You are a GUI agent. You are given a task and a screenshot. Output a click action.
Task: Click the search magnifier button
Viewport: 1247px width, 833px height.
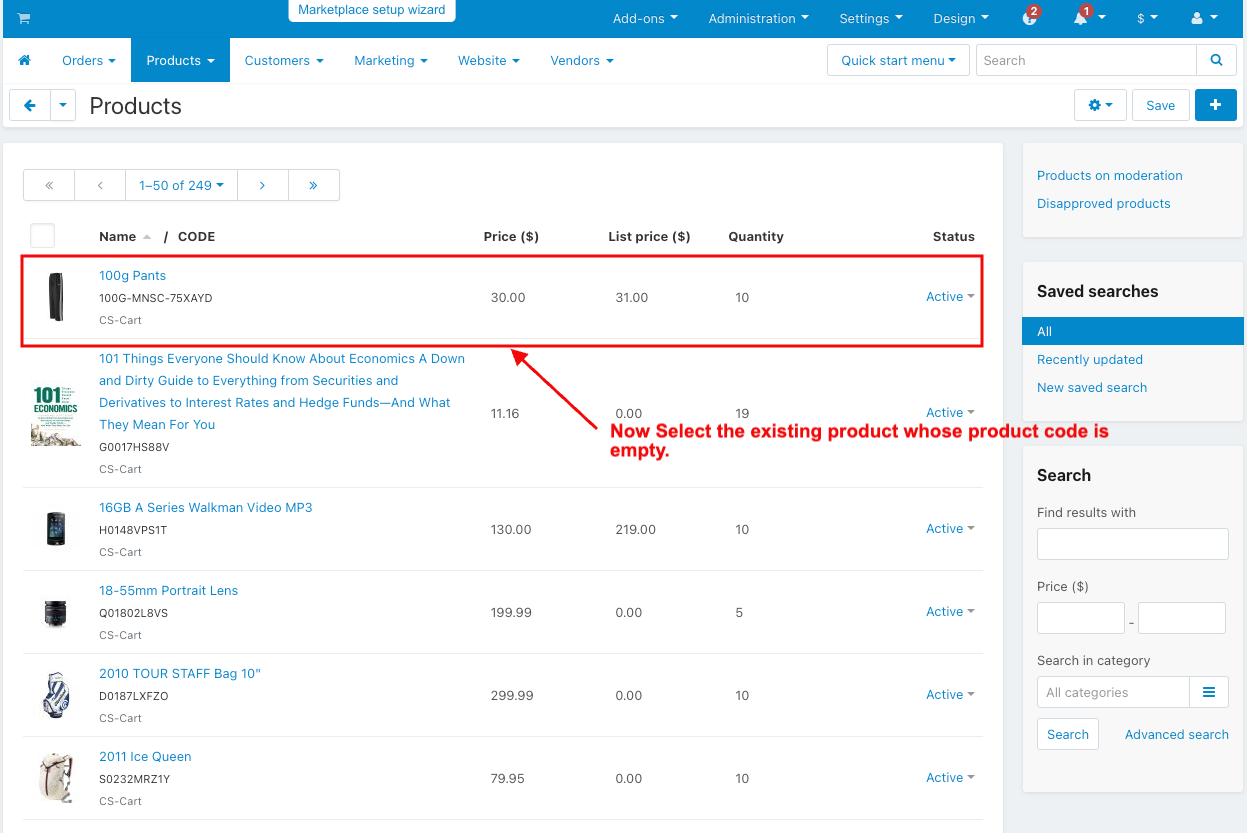tap(1216, 60)
